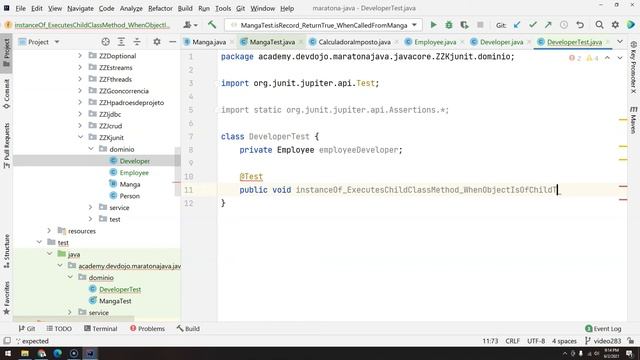Switch to the Developer.java editor tab
Image resolution: width=640 pixels, height=360 pixels.
pyautogui.click(x=501, y=42)
